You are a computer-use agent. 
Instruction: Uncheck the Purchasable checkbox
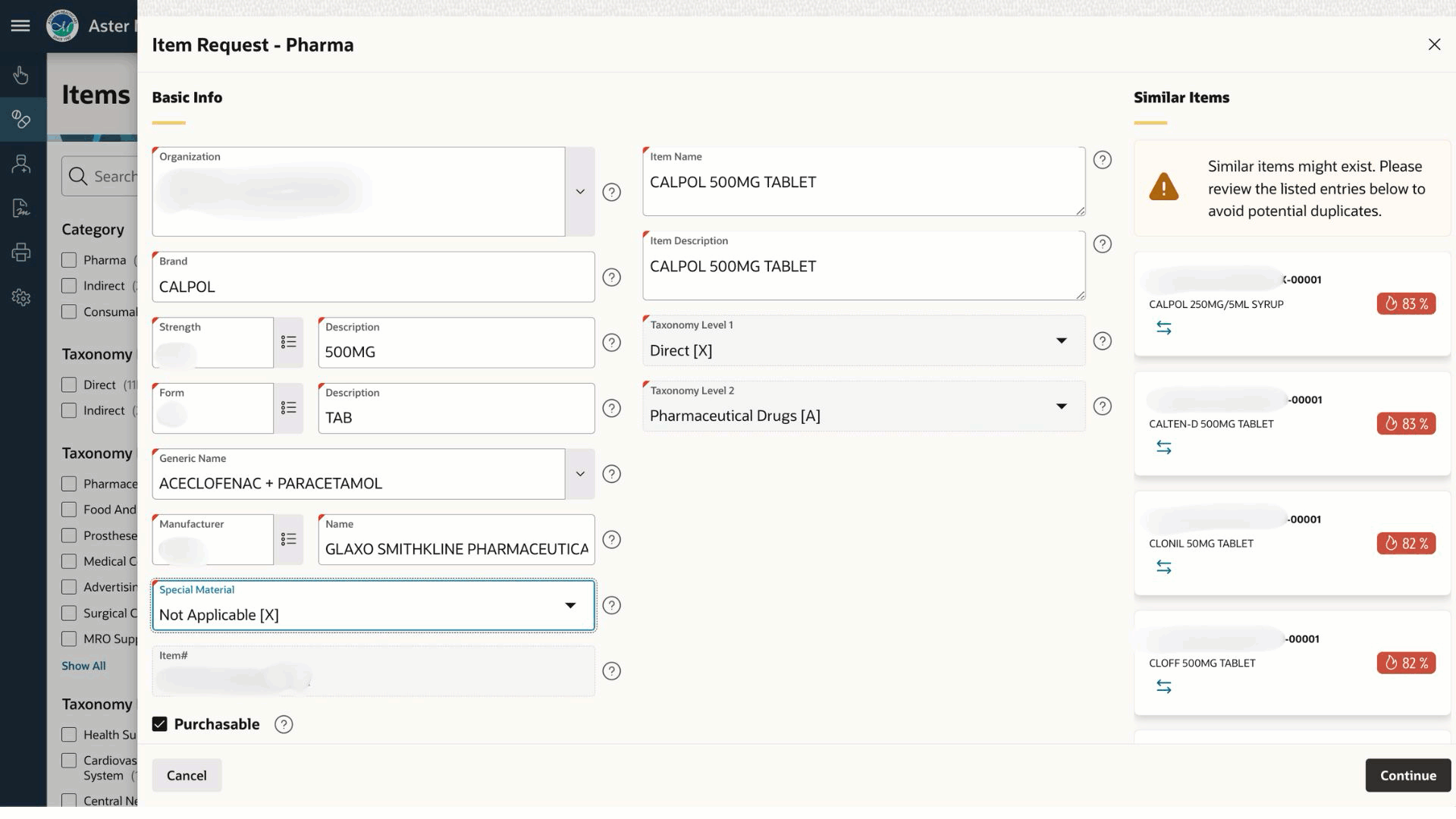point(159,723)
